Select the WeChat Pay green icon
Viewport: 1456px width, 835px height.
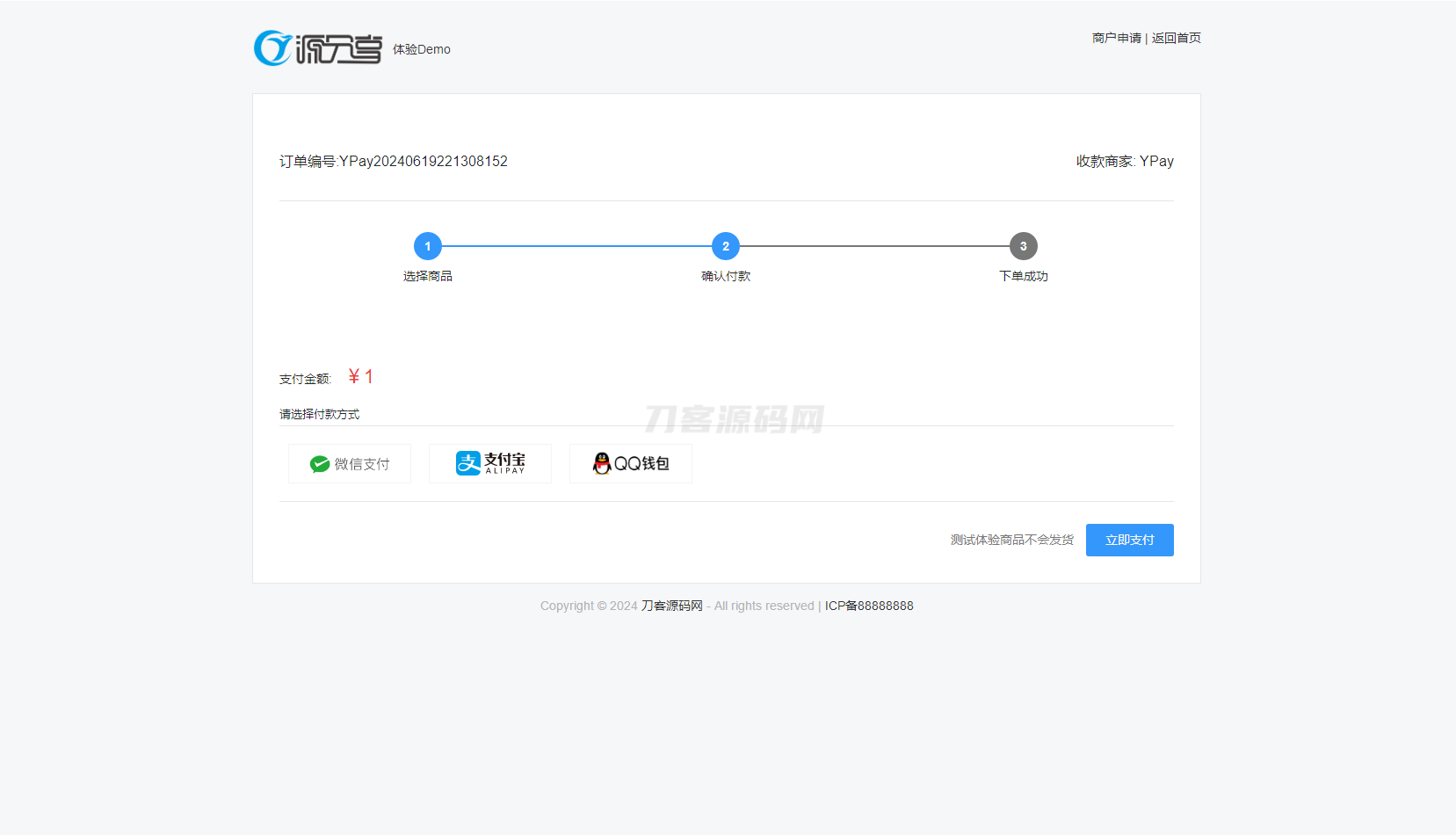(322, 463)
